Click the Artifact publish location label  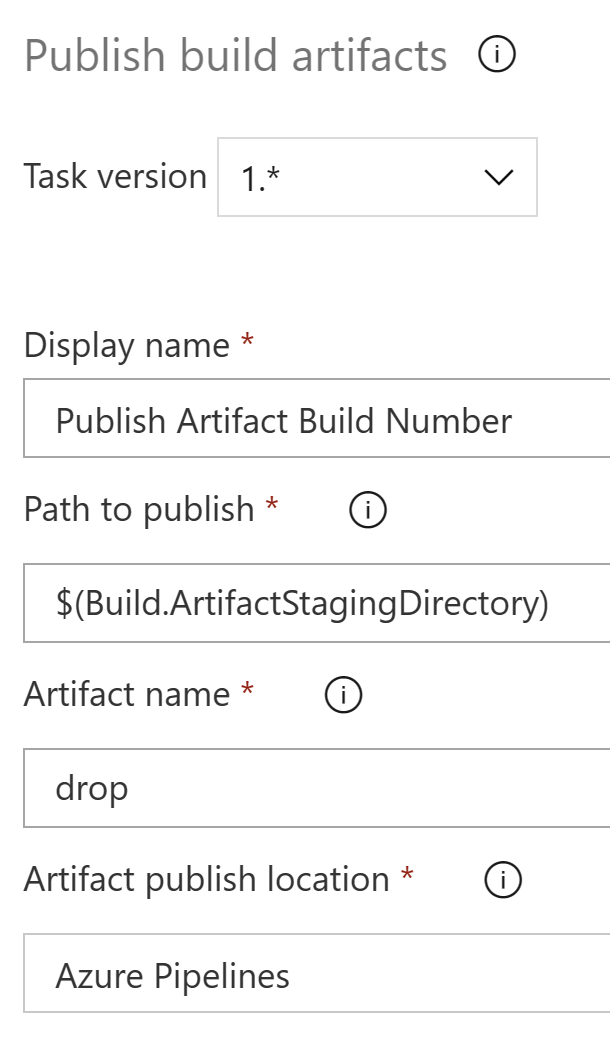(x=207, y=879)
